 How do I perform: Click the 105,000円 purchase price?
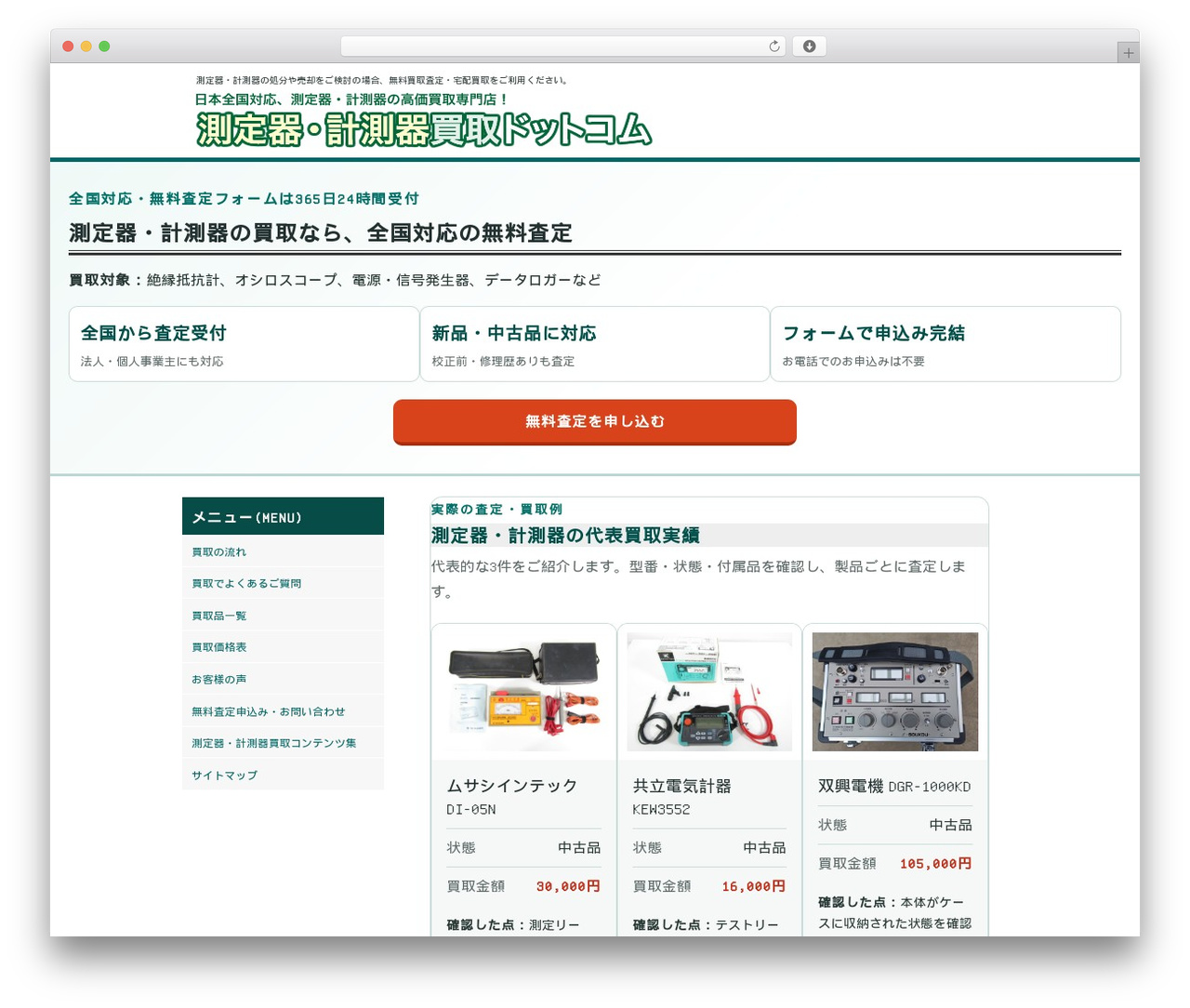point(936,864)
